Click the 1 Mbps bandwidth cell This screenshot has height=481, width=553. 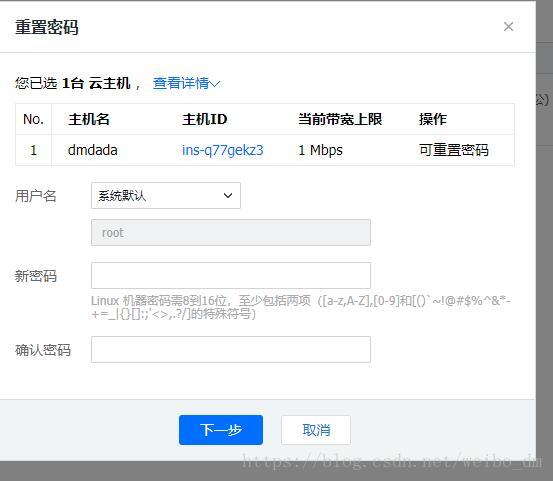(x=320, y=150)
